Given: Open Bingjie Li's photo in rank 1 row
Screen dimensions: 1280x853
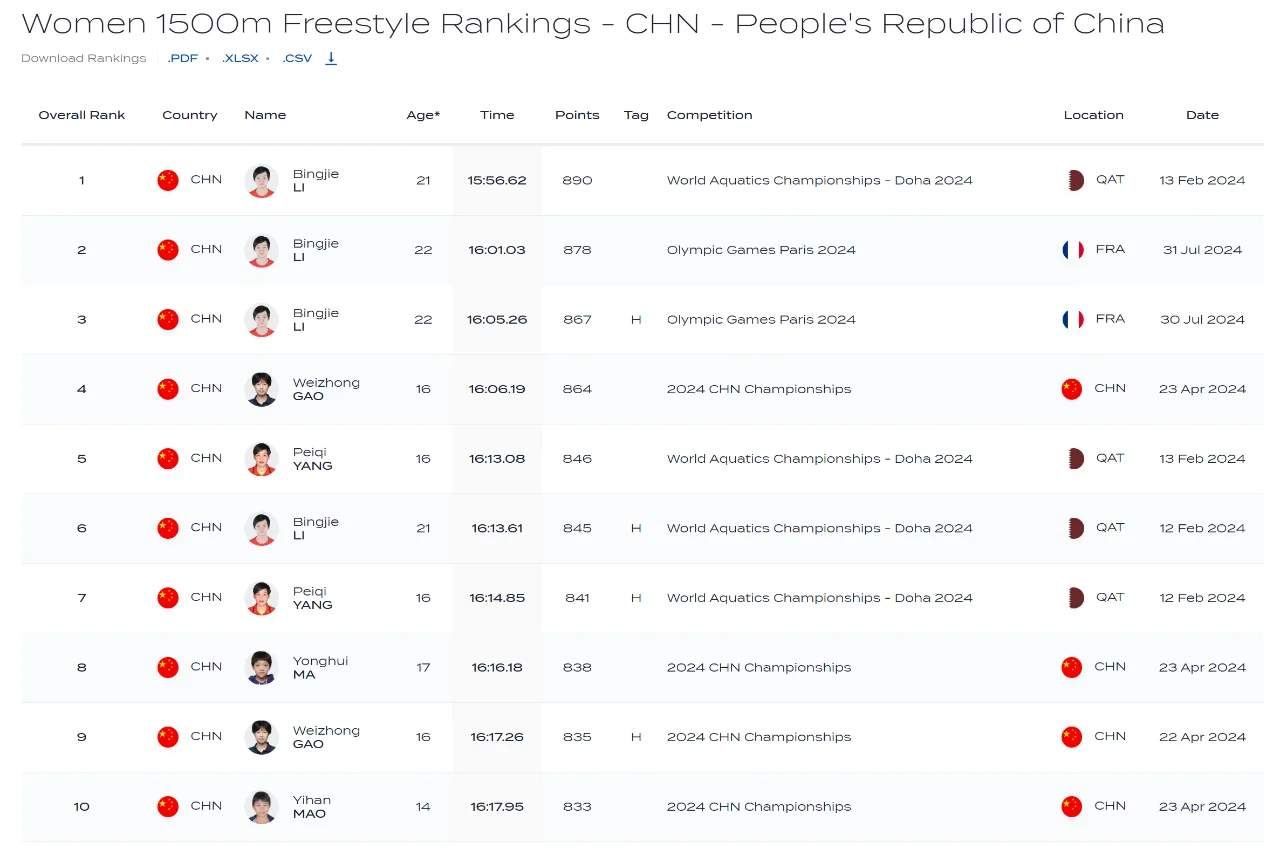Looking at the screenshot, I should 261,180.
